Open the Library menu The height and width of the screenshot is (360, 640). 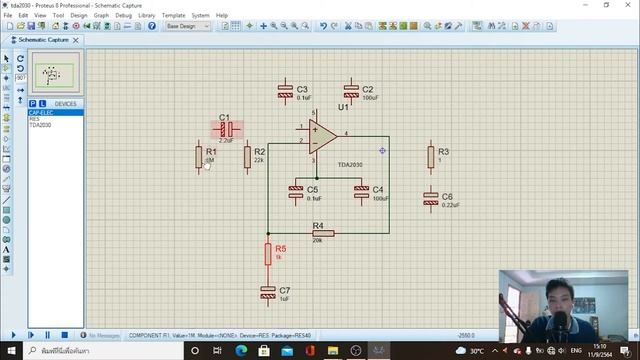(147, 16)
